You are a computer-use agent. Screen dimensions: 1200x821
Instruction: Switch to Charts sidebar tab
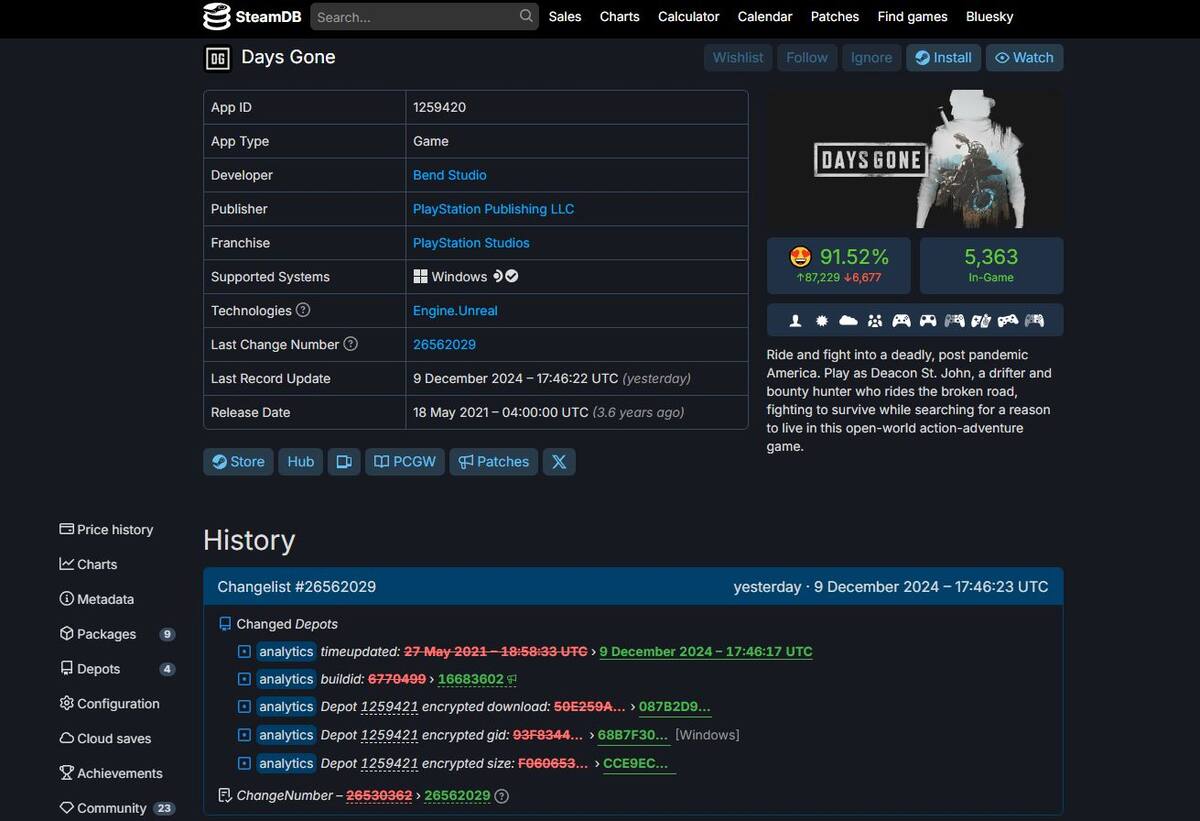(x=88, y=564)
